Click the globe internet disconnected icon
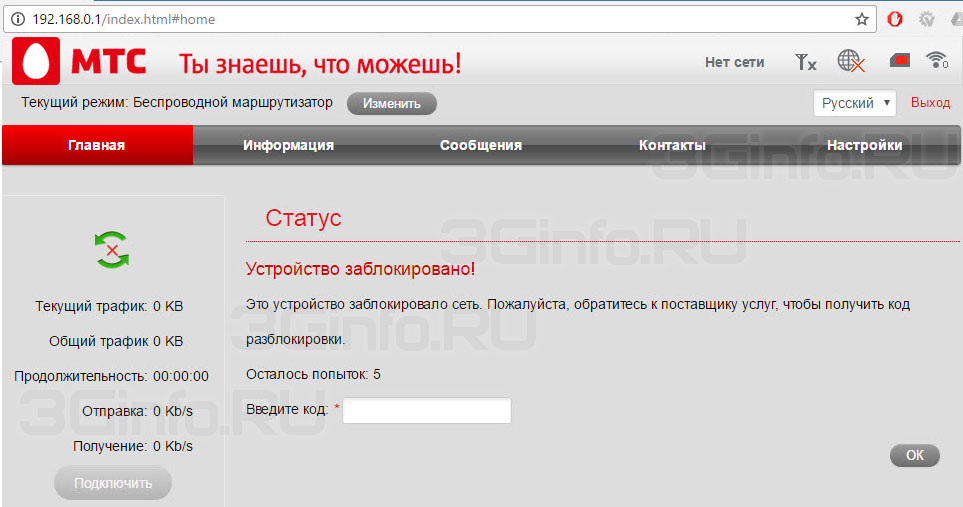Viewport: 963px width, 507px height. (x=851, y=62)
